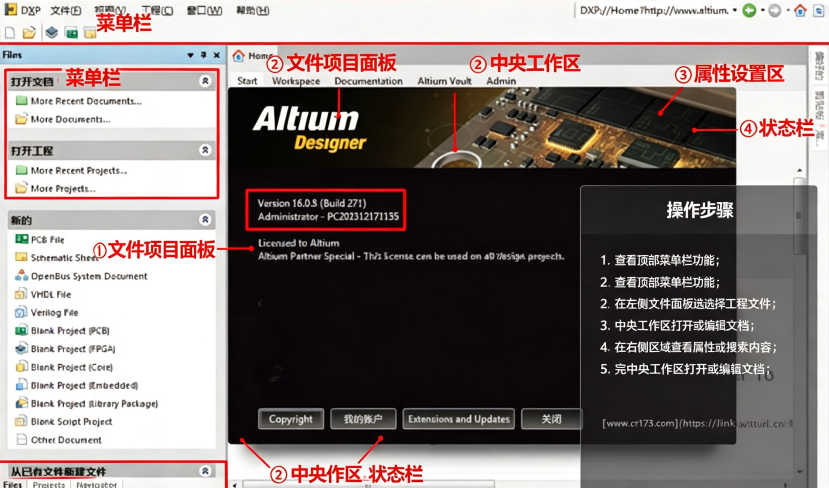Click the Version 16.0.8 (Build 271) text
This screenshot has width=829, height=488.
click(312, 203)
